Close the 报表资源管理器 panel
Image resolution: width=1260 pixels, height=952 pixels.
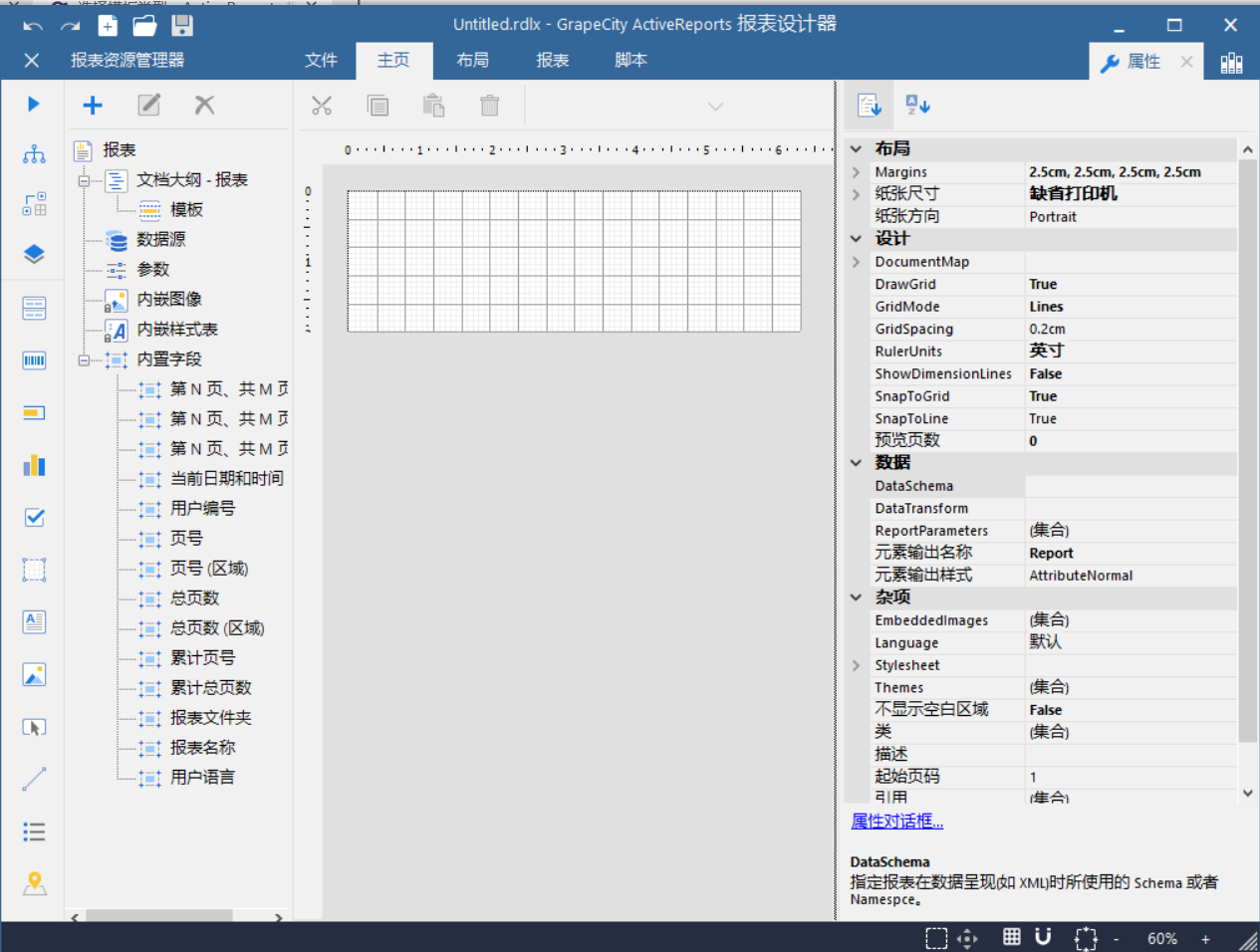tap(32, 61)
